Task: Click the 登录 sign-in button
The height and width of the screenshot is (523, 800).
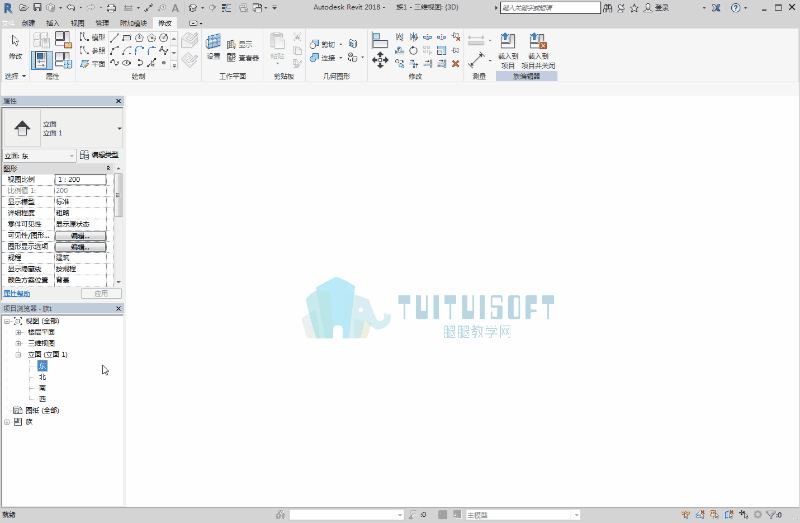Action: (656, 8)
